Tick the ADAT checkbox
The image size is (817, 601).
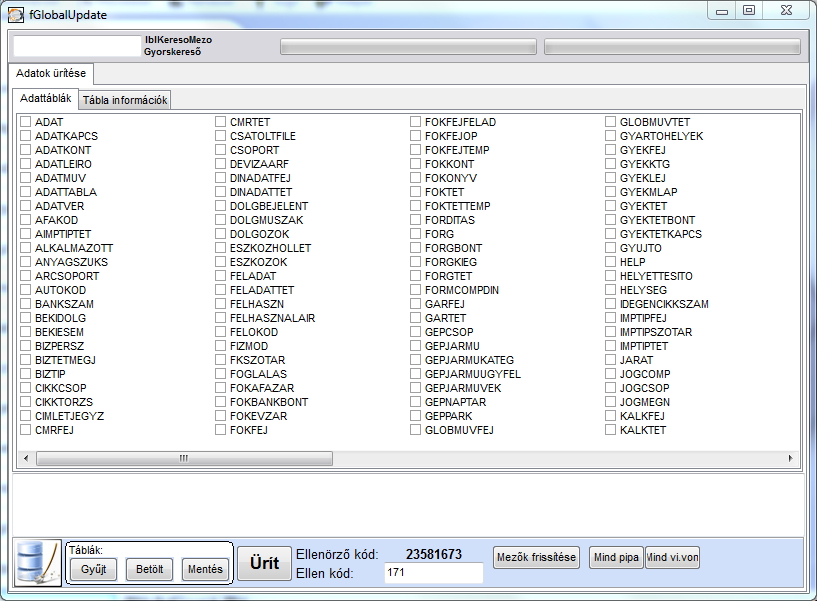click(26, 122)
